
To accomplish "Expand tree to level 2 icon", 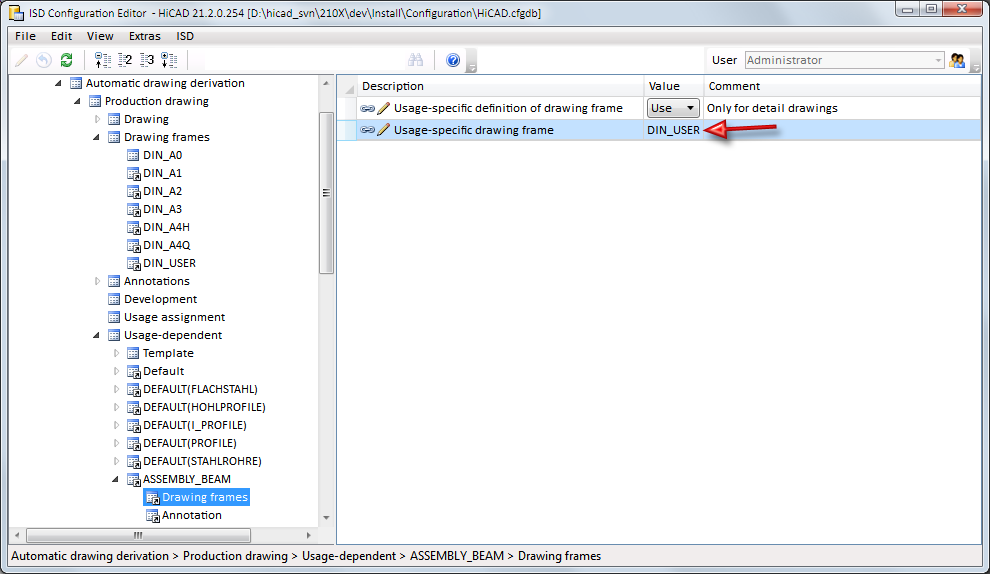I will coord(125,60).
